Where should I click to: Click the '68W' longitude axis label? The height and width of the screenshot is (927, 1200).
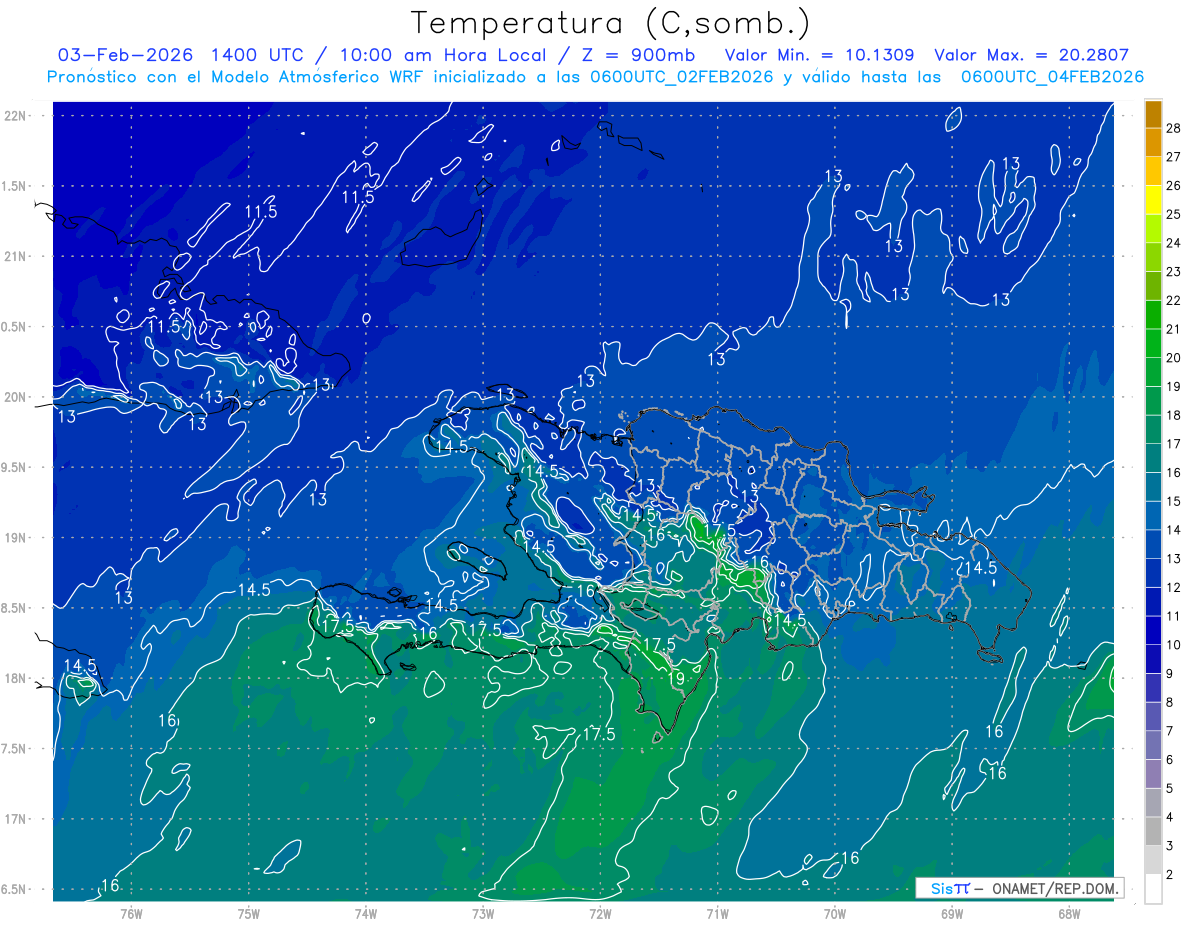coord(1069,914)
